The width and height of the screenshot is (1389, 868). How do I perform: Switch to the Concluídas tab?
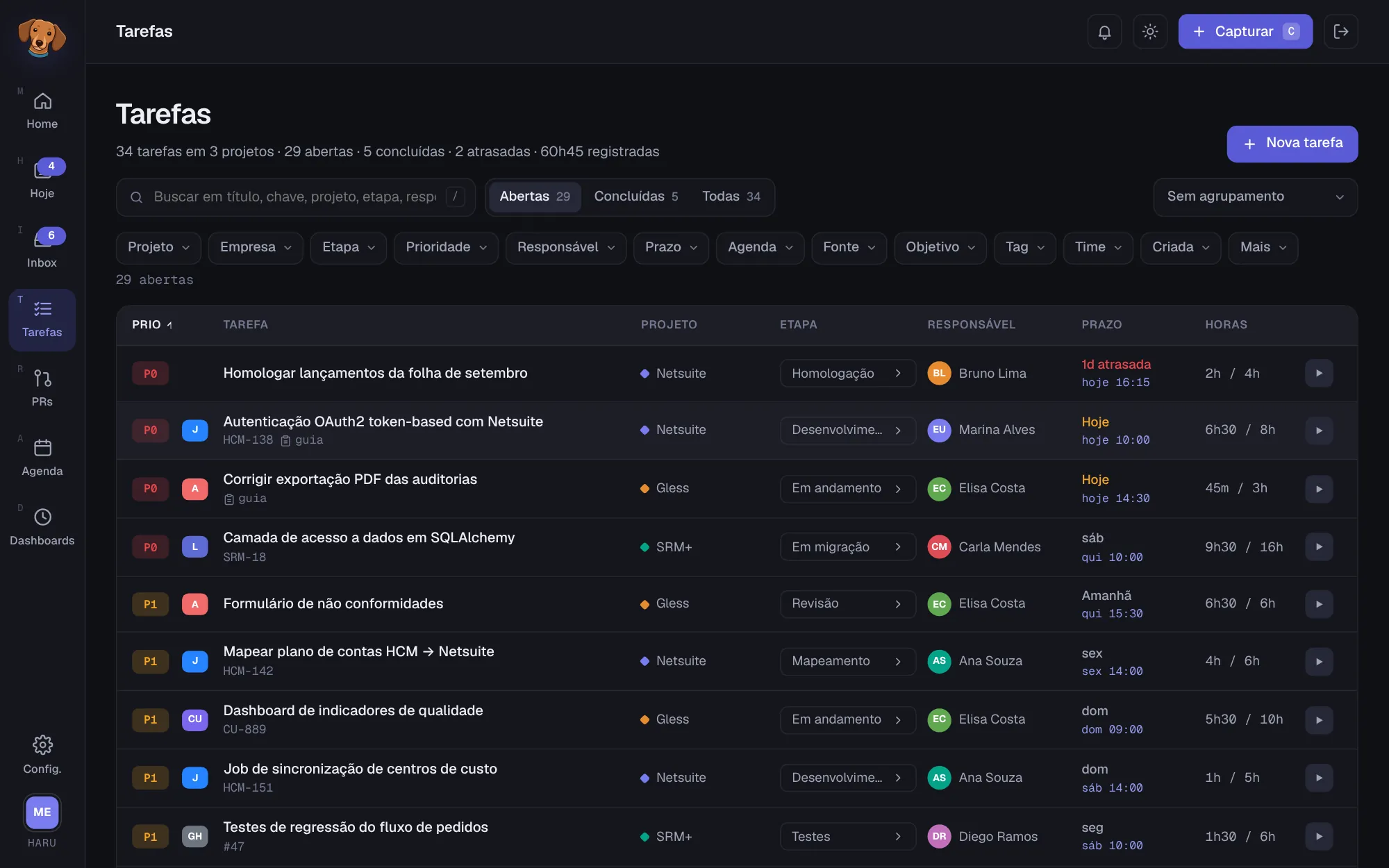pyautogui.click(x=635, y=197)
